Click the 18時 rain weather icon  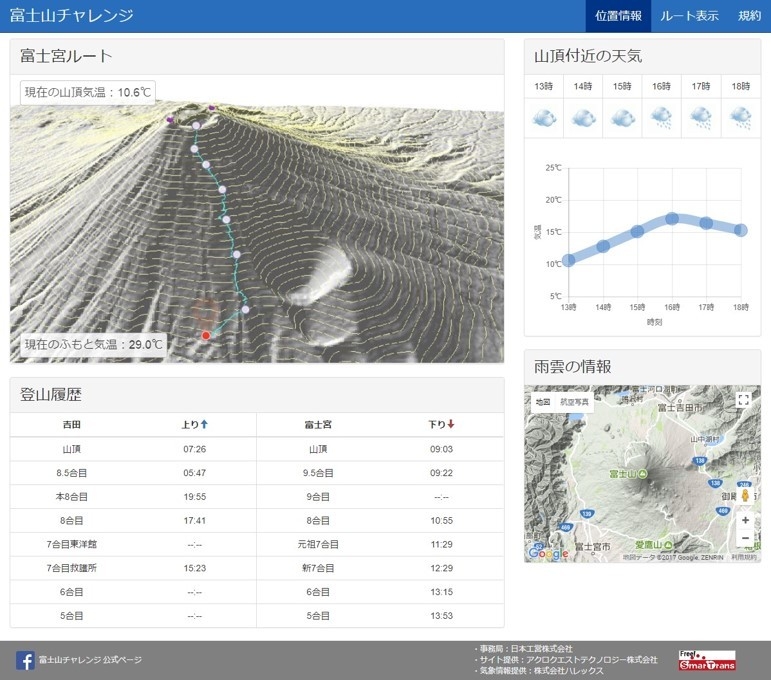click(740, 118)
